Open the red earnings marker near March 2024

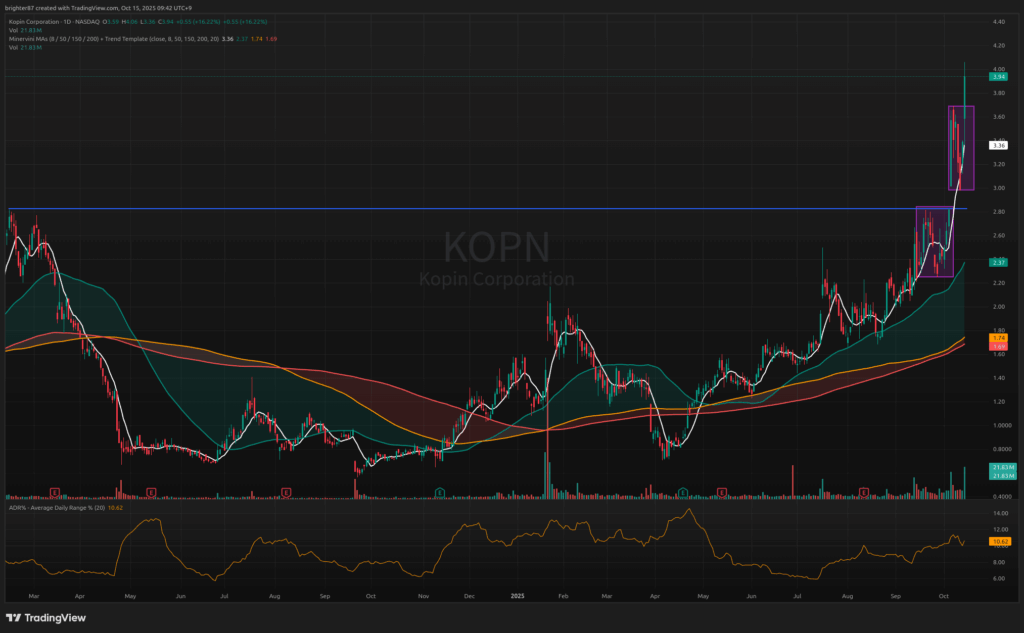pos(55,492)
